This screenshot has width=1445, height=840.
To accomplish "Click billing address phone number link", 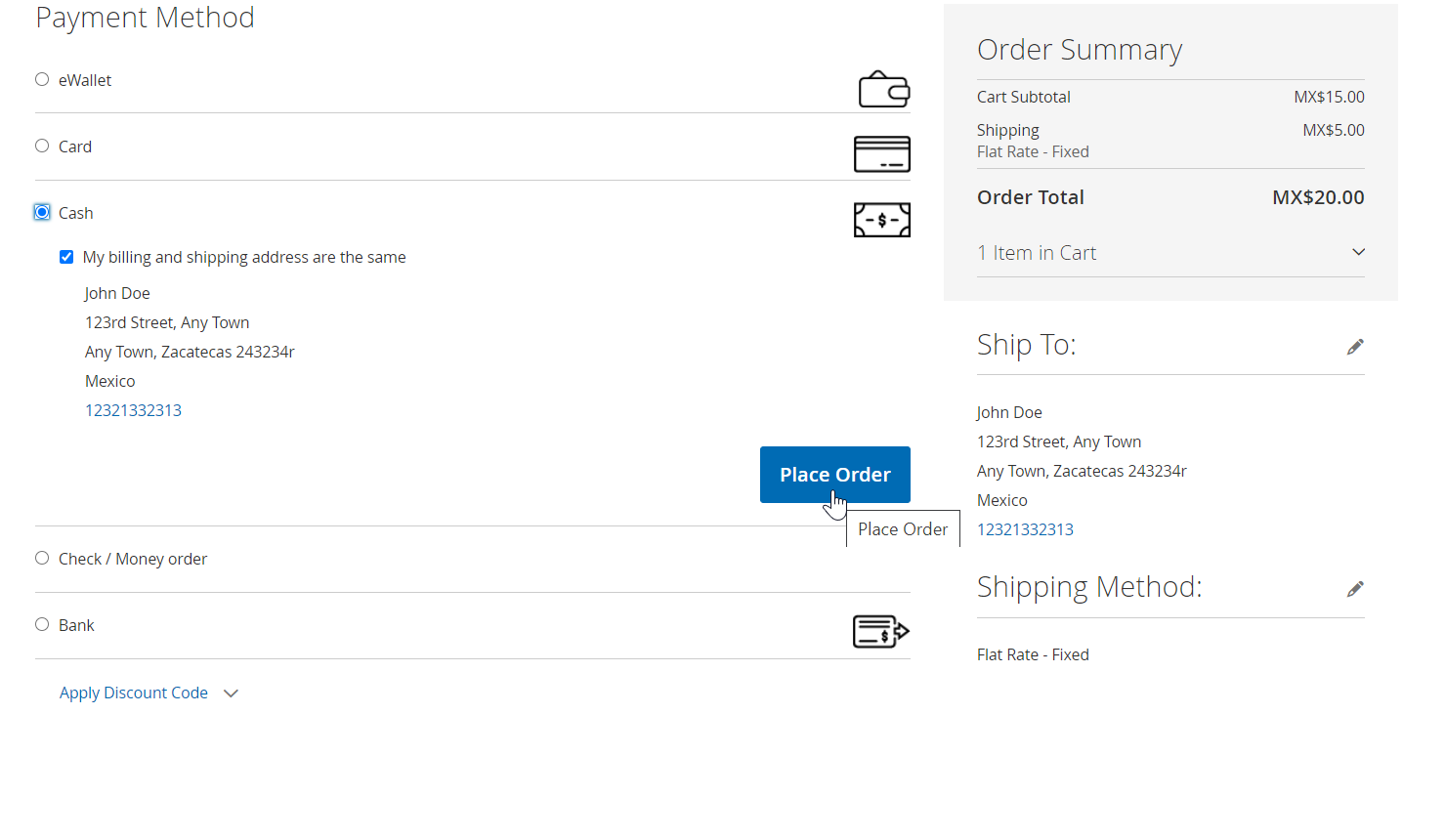I will pyautogui.click(x=133, y=411).
